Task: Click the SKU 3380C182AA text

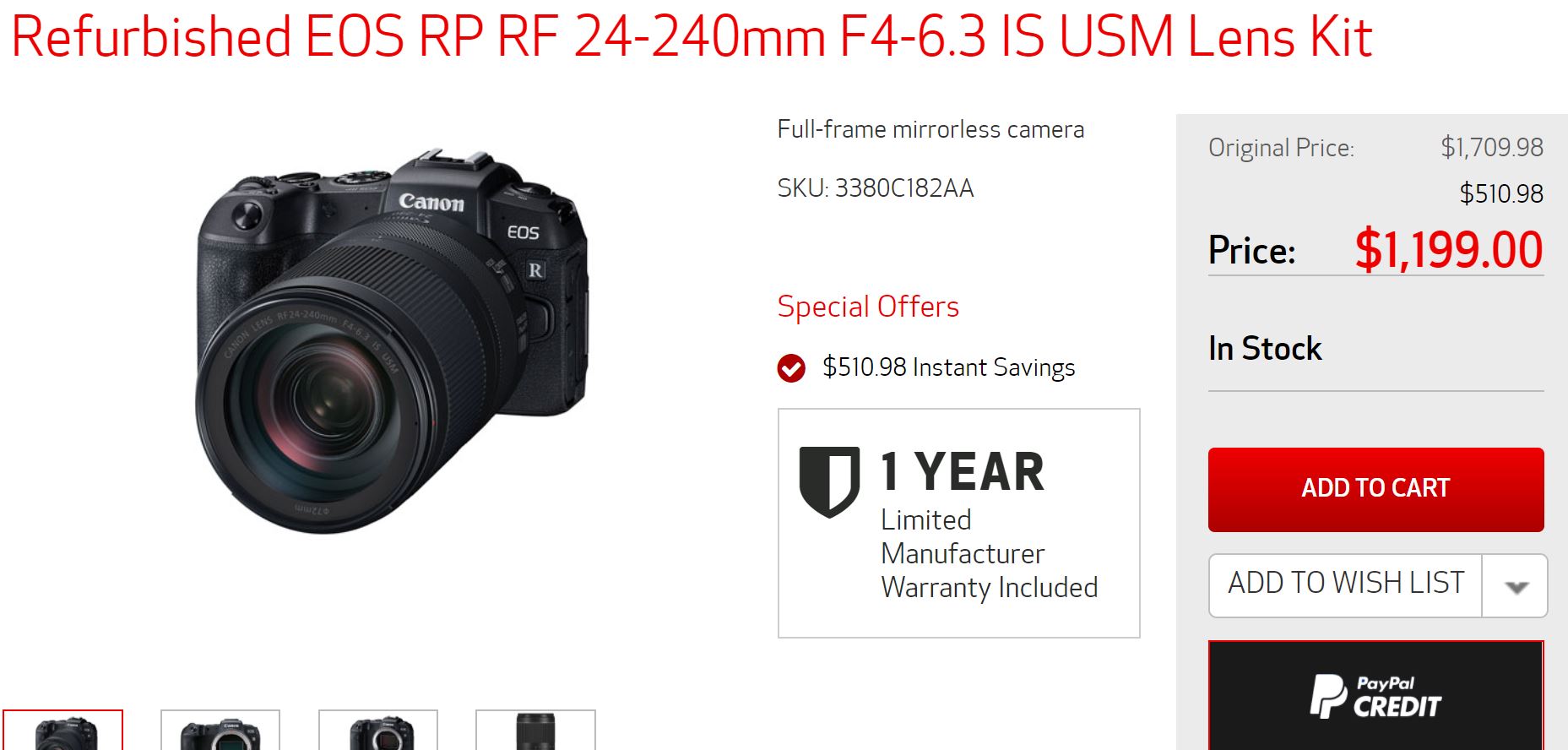Action: tap(875, 187)
